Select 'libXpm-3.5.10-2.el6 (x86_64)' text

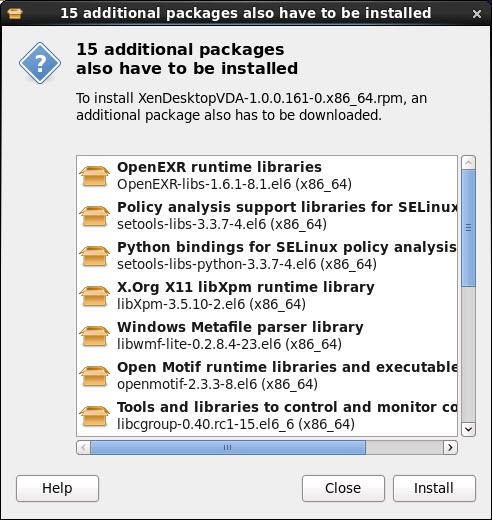point(211,304)
